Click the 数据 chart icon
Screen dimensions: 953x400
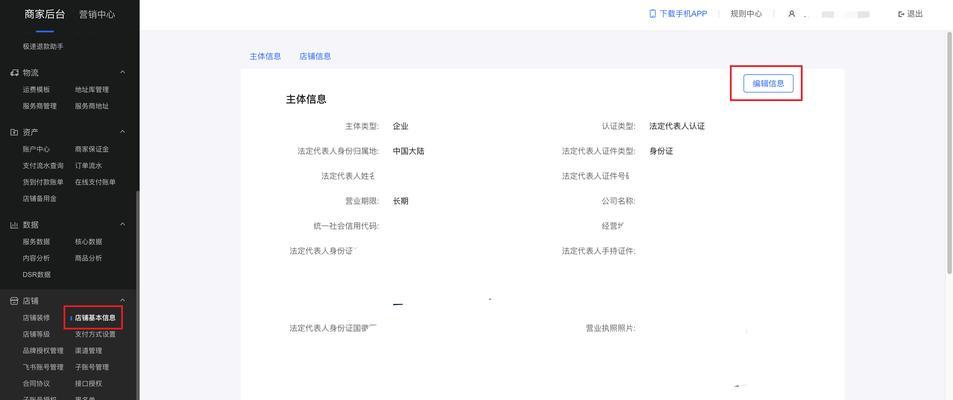15,225
